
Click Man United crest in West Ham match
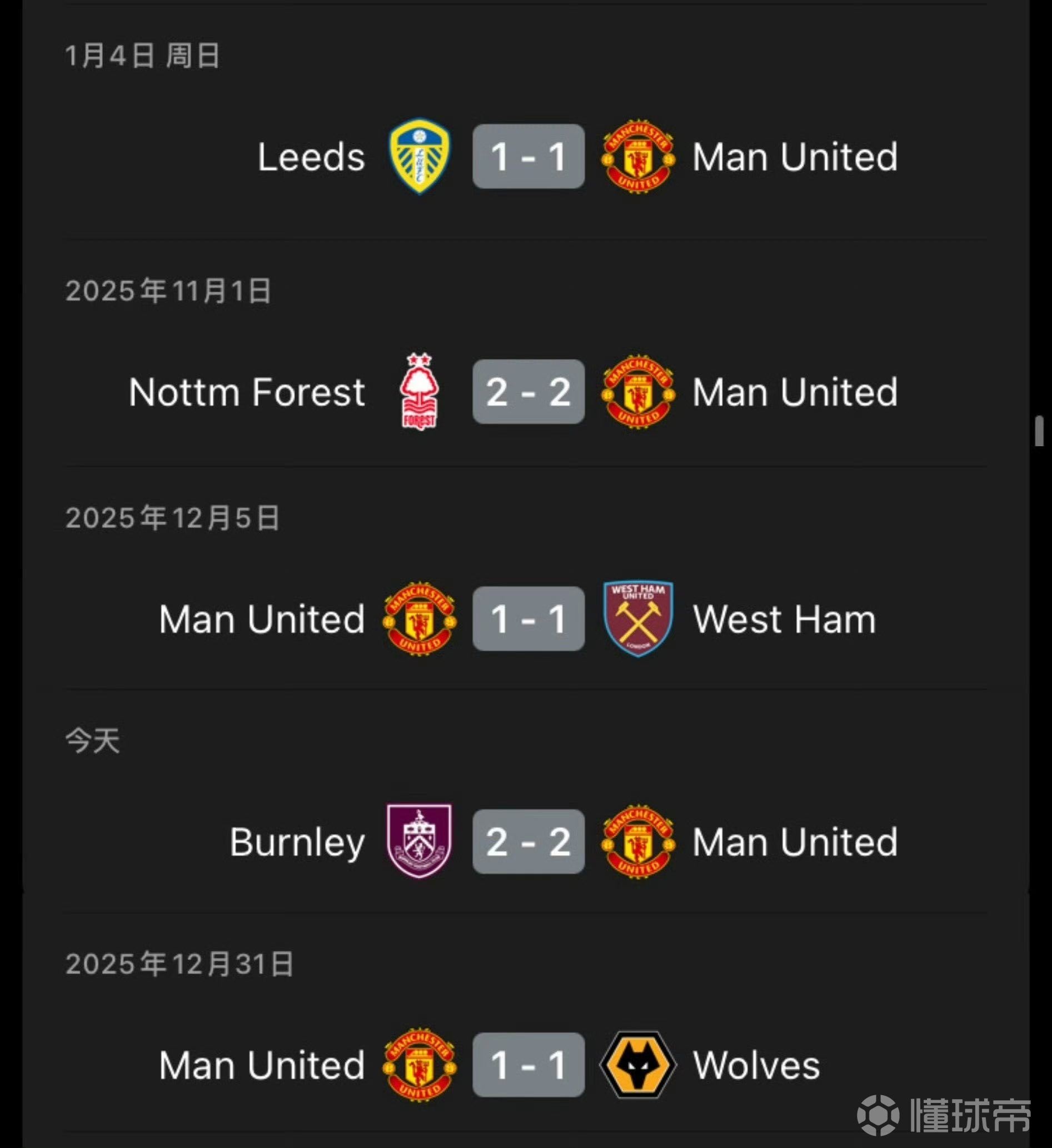coord(419,618)
